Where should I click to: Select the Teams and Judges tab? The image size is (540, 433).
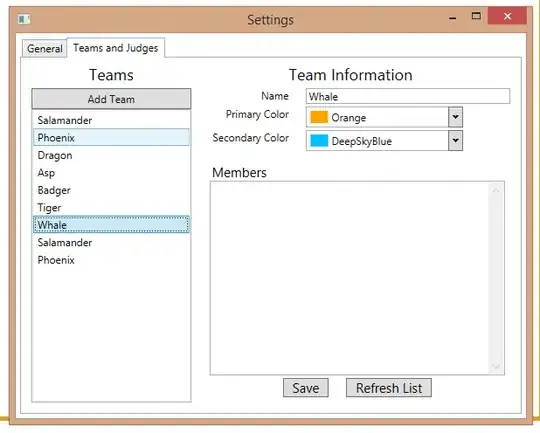tap(116, 48)
